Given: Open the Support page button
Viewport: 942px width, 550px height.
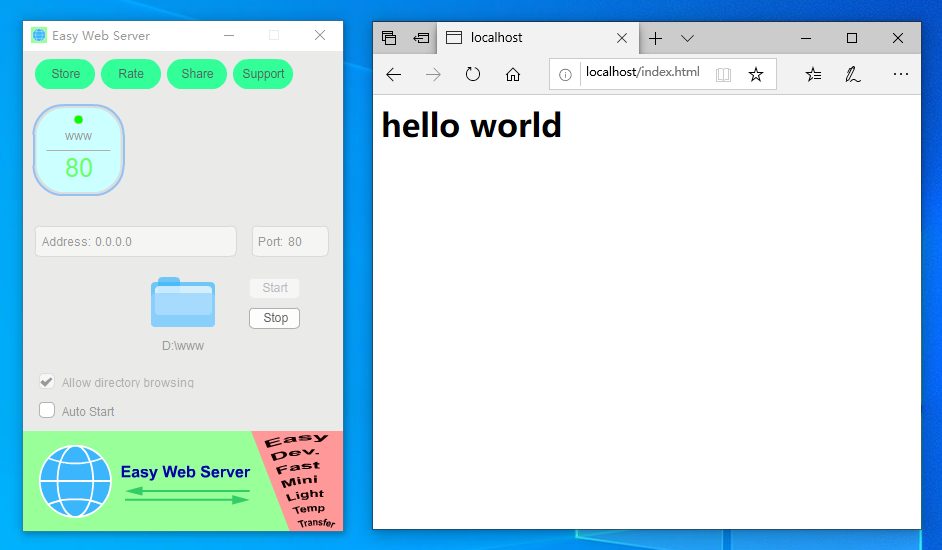Looking at the screenshot, I should 263,74.
